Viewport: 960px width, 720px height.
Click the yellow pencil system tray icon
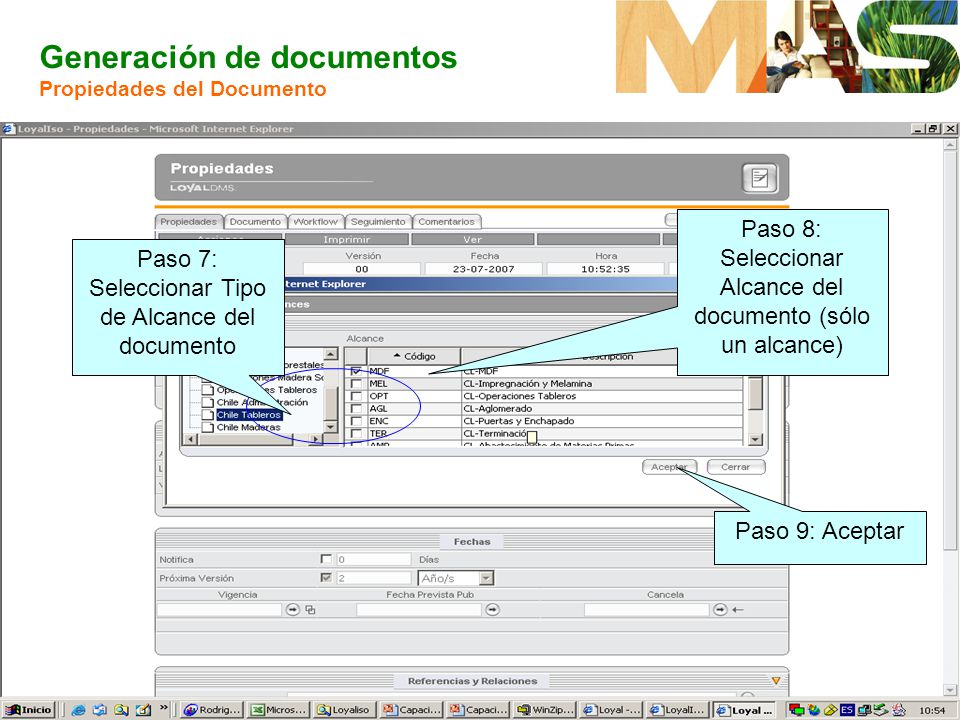(830, 710)
